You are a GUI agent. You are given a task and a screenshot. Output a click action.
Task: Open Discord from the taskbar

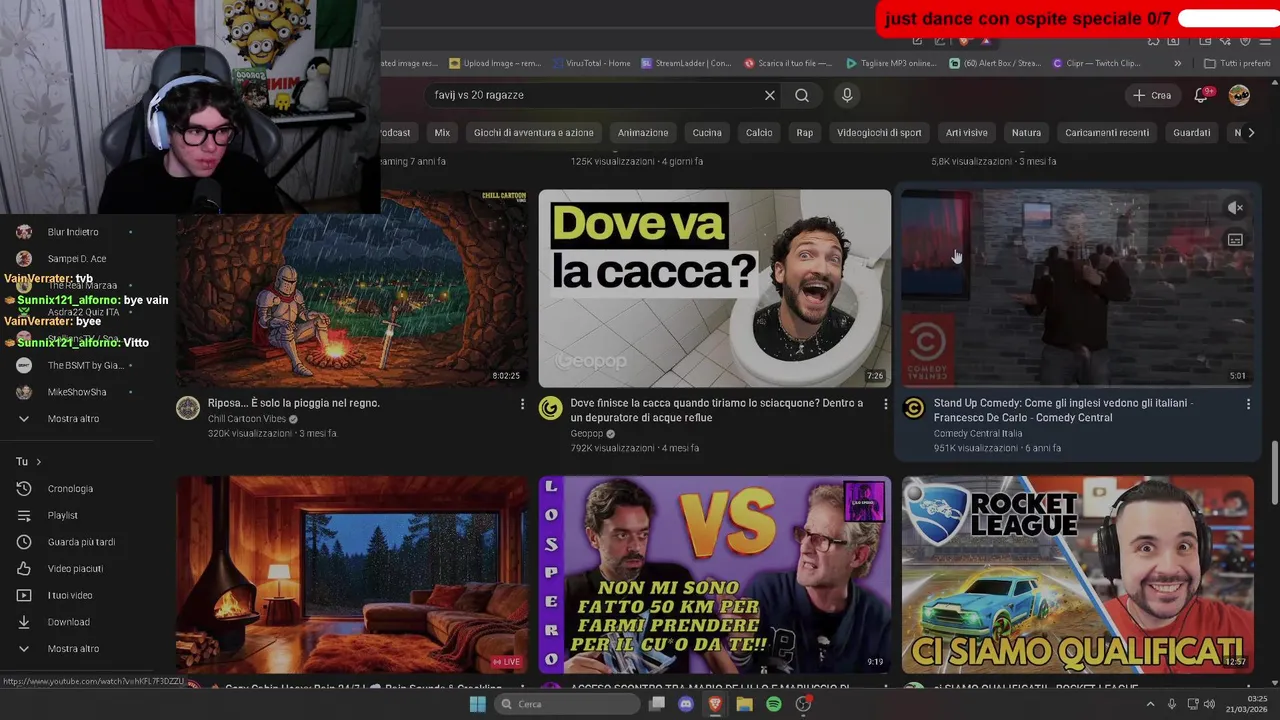pos(686,704)
